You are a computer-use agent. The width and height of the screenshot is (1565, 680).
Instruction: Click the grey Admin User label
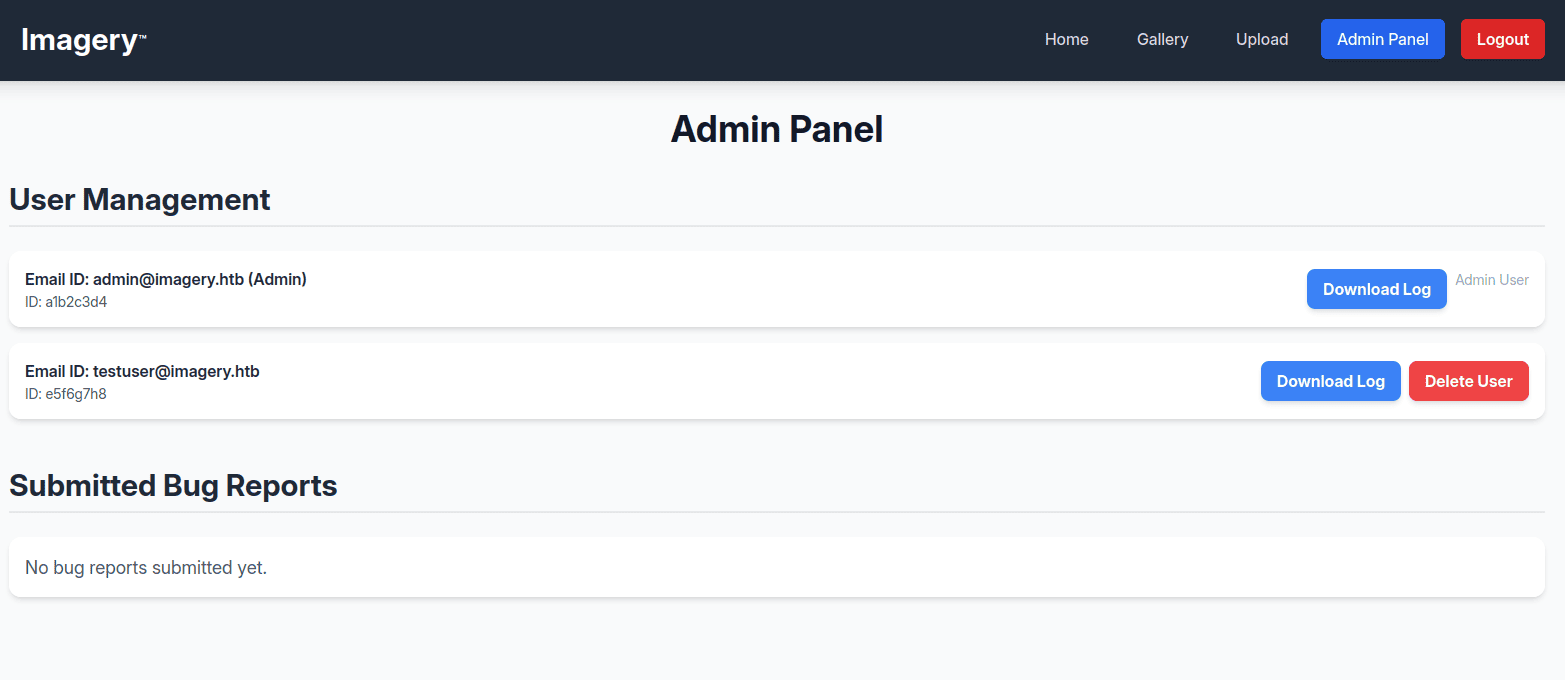(1491, 280)
